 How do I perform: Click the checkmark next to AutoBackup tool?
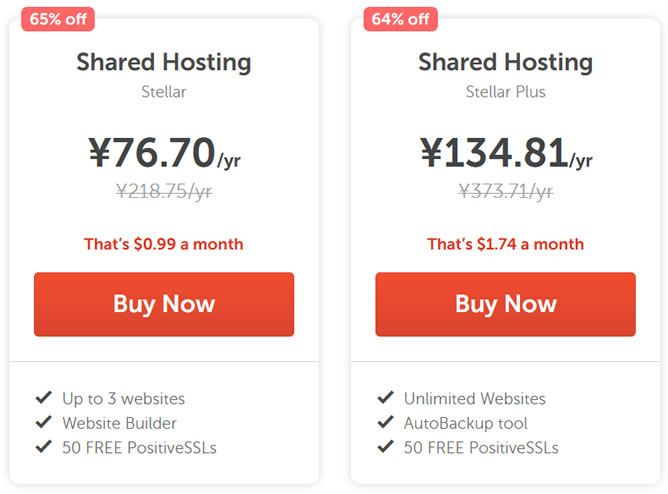[384, 423]
